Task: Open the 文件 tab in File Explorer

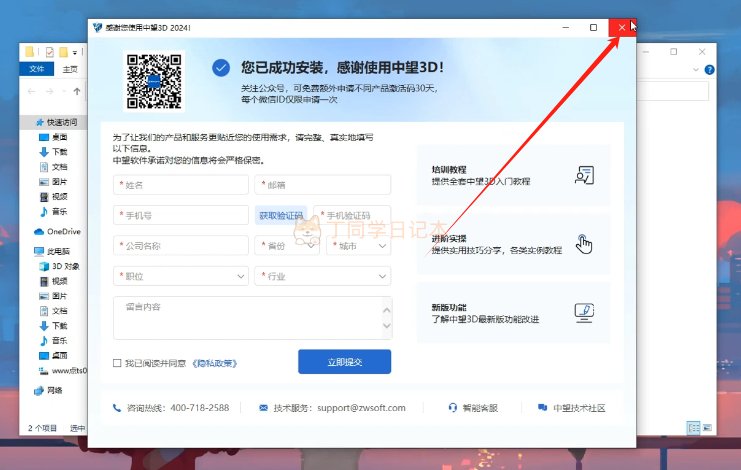Action: coord(37,69)
